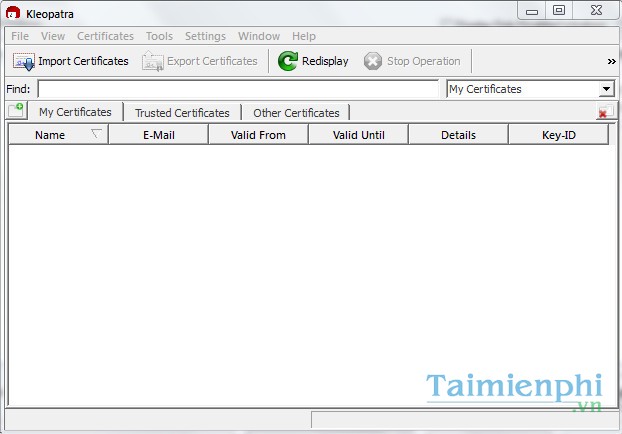
Task: Click the Kleopatra title bar app icon
Action: pyautogui.click(x=13, y=11)
